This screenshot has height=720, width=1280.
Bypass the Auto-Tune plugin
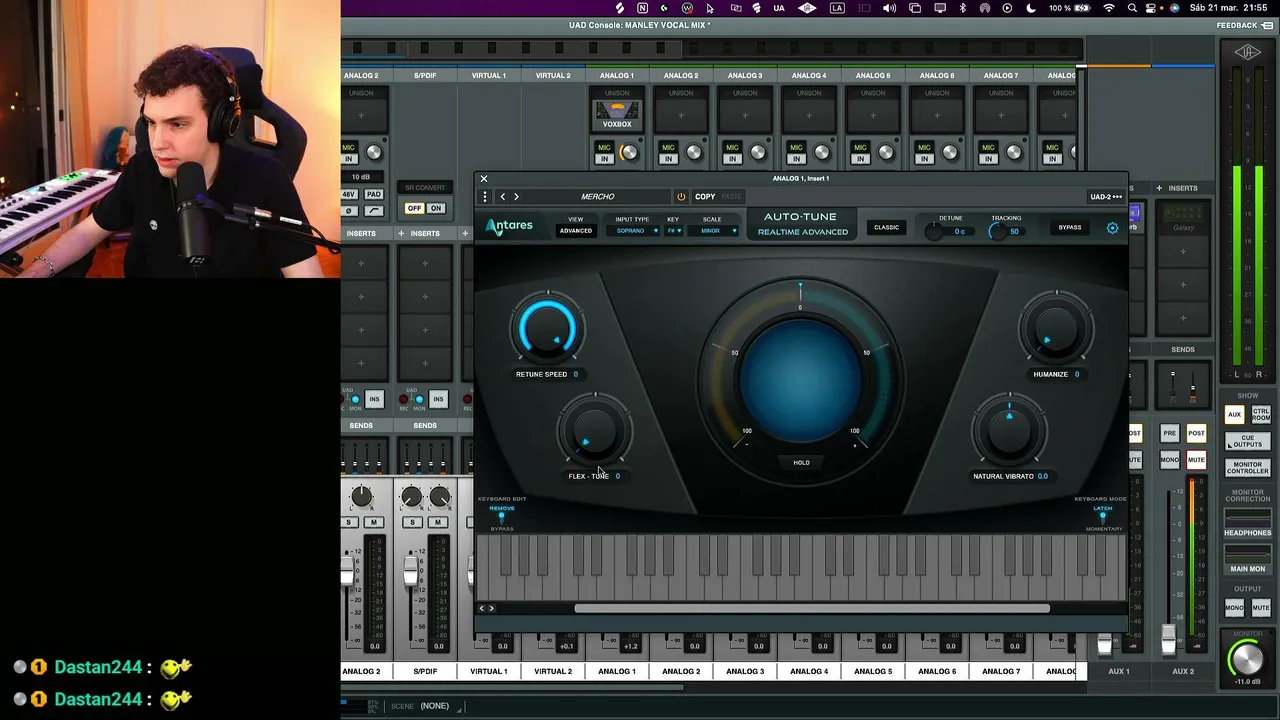1070,228
